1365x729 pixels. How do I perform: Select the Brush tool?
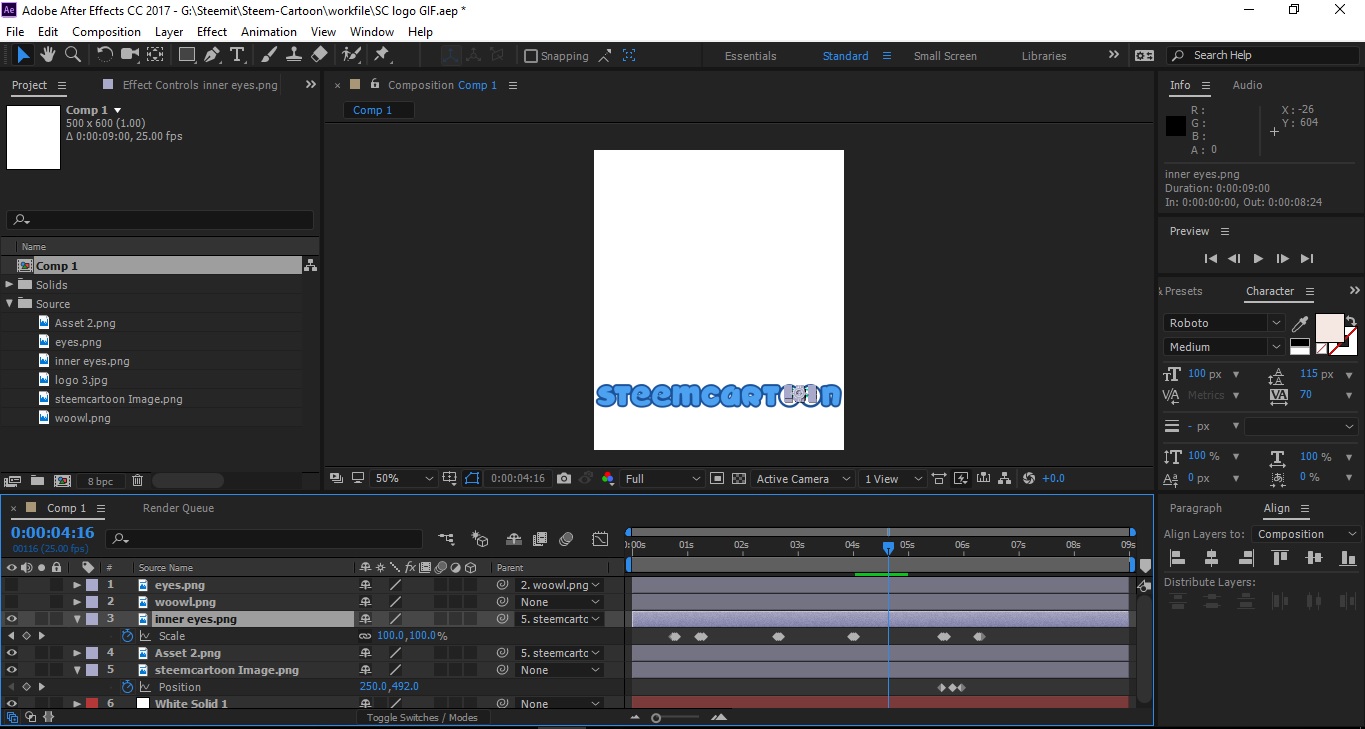pyautogui.click(x=269, y=55)
